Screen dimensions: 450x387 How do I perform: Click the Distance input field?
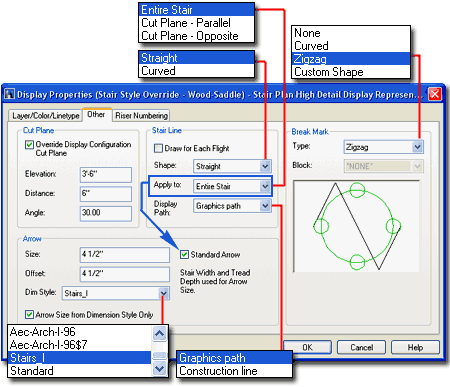[x=106, y=194]
